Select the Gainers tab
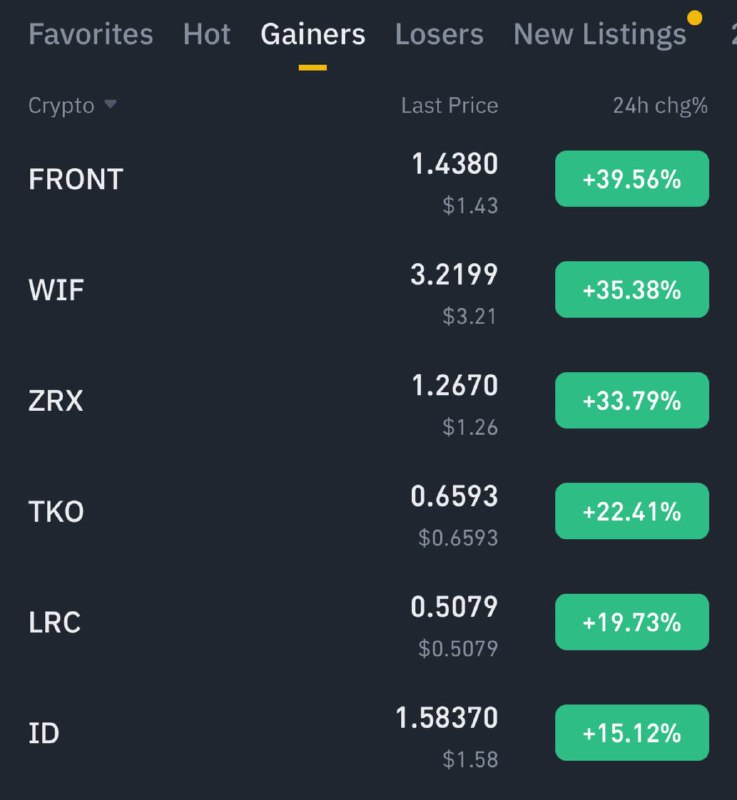 (x=312, y=35)
